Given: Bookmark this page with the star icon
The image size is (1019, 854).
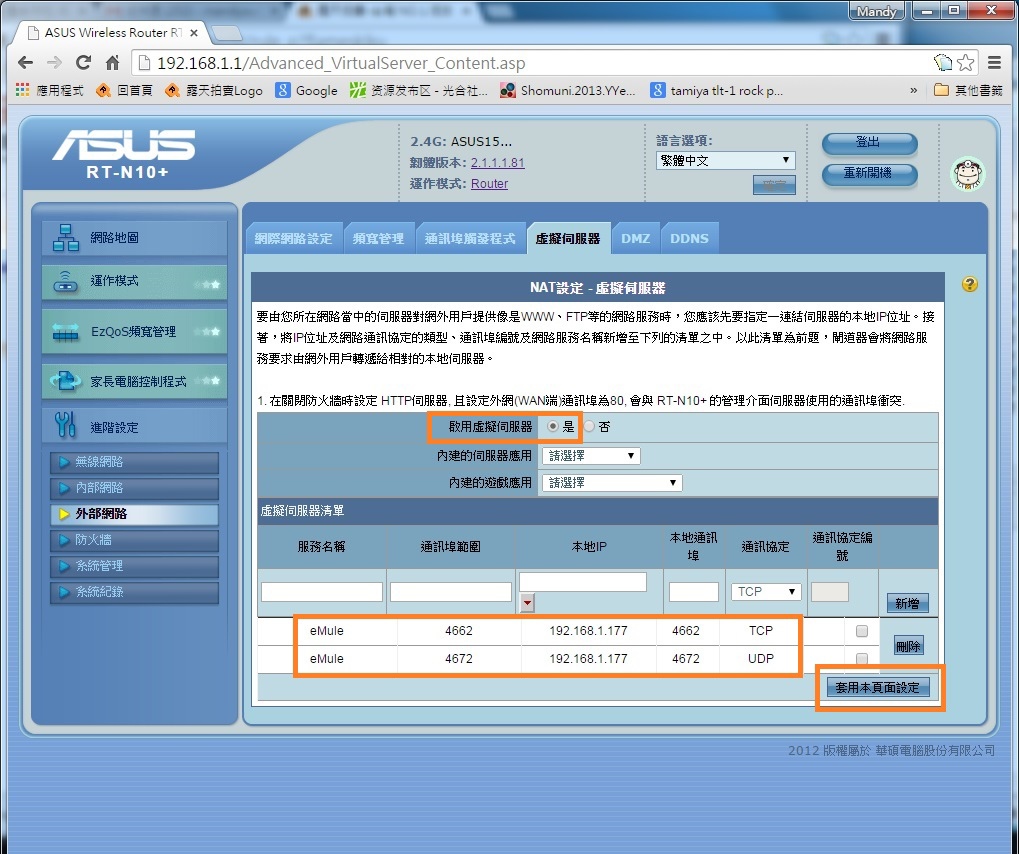Looking at the screenshot, I should (x=966, y=63).
